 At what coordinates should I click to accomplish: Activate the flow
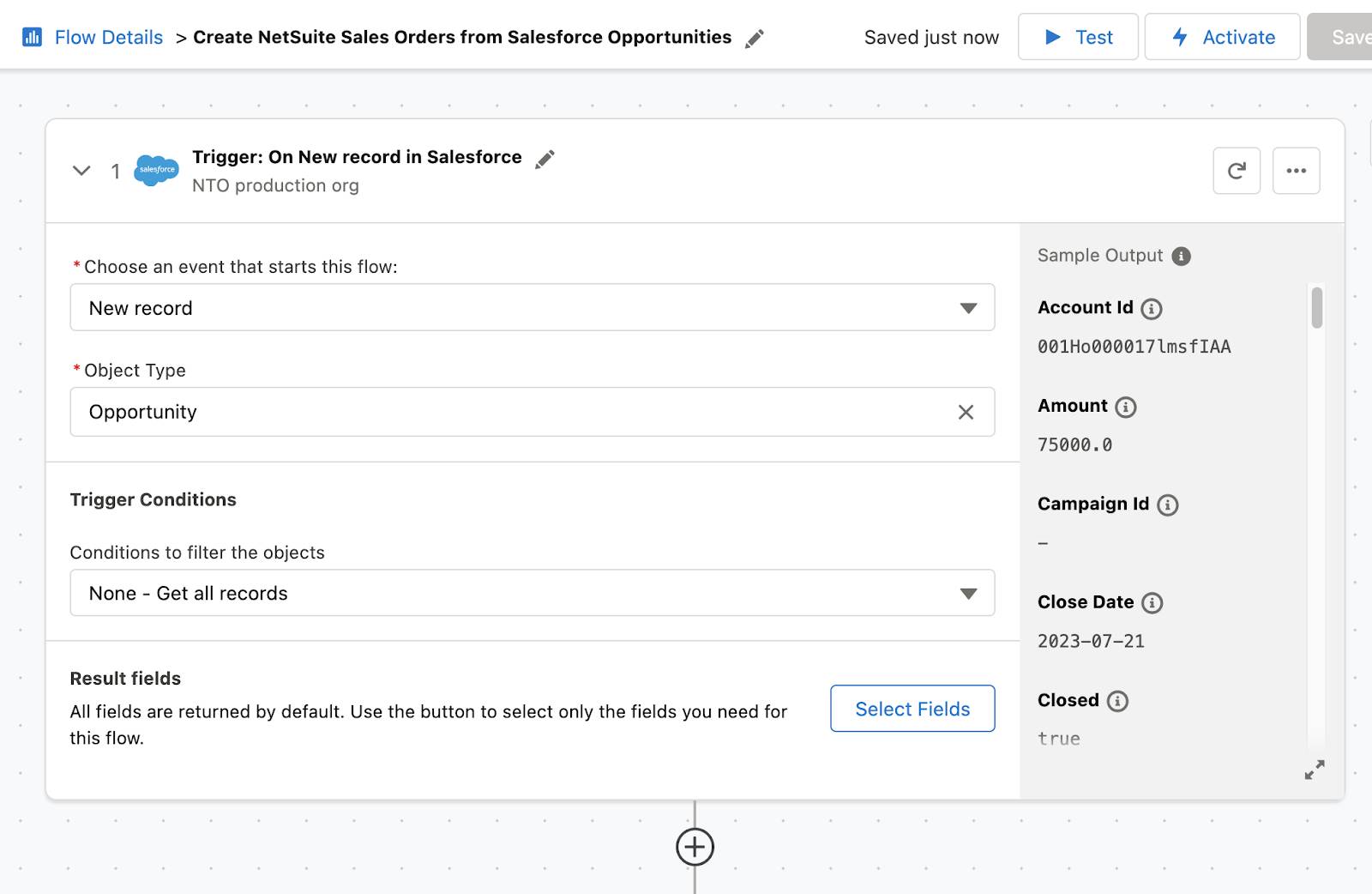tap(1223, 37)
